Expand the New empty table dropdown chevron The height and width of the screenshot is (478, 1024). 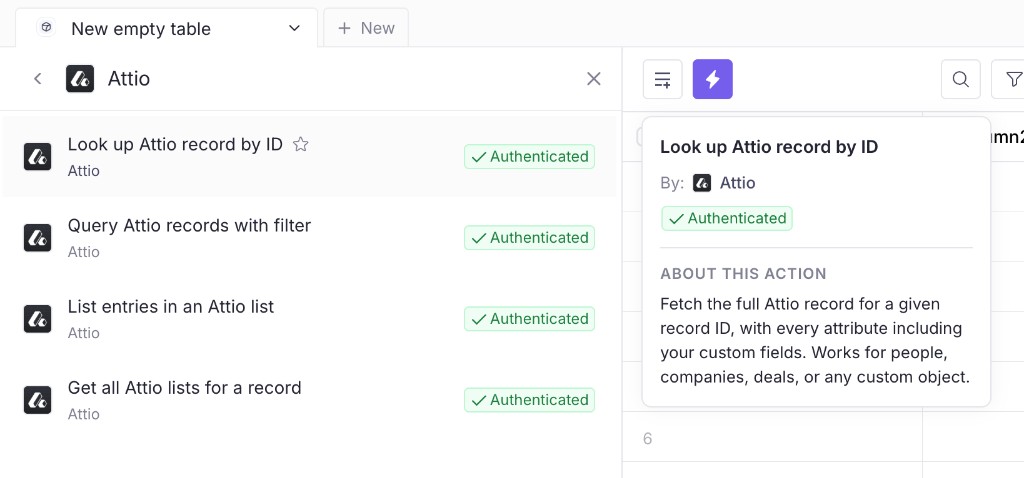click(x=295, y=28)
